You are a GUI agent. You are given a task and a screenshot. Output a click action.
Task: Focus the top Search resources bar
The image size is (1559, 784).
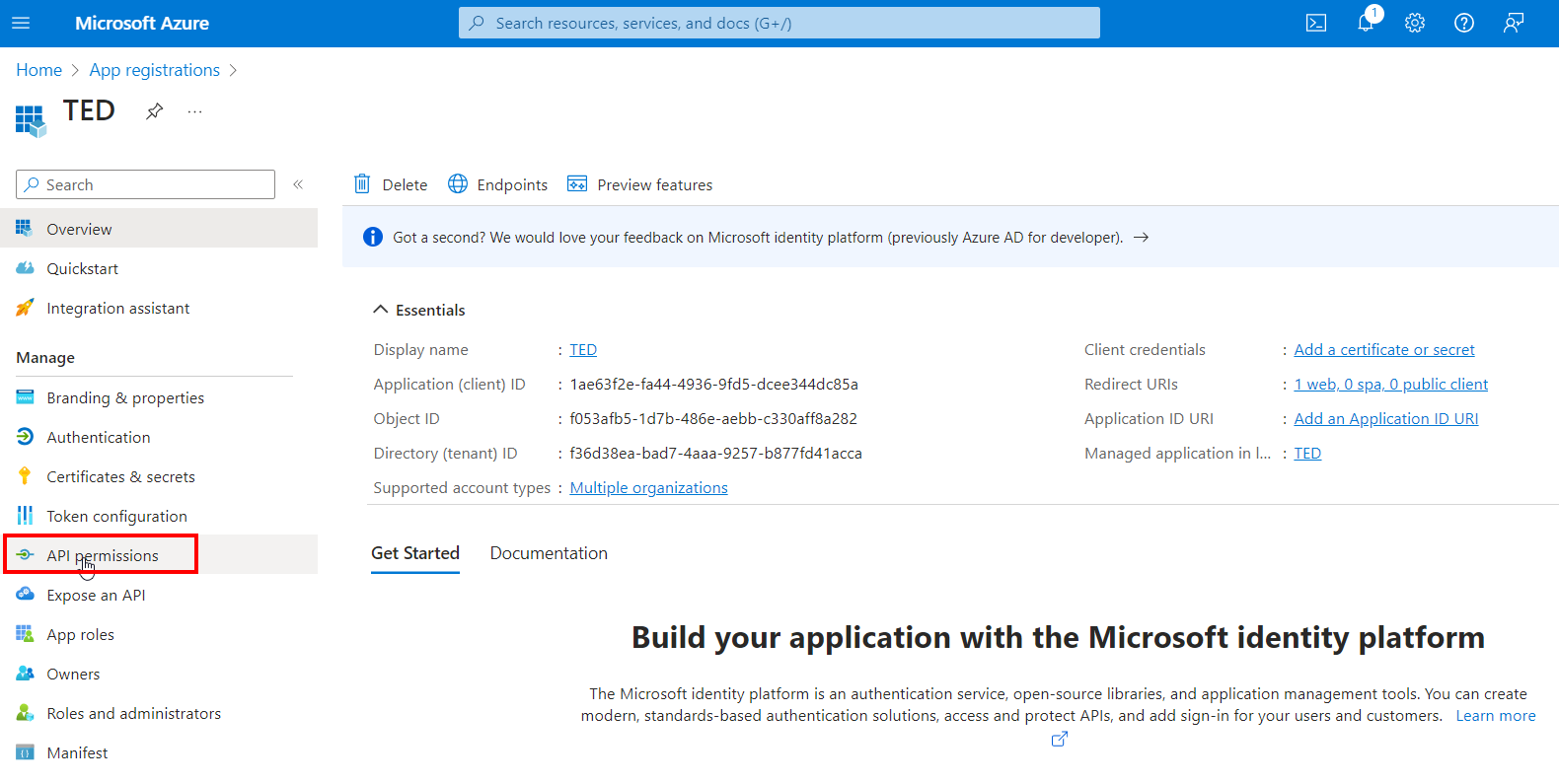pyautogui.click(x=779, y=23)
